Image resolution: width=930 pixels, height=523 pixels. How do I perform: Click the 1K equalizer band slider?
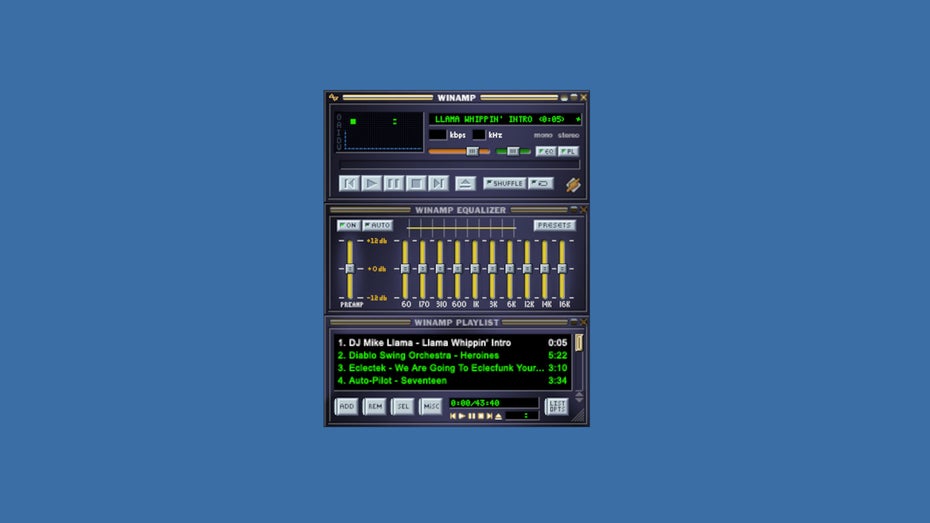pyautogui.click(x=475, y=269)
